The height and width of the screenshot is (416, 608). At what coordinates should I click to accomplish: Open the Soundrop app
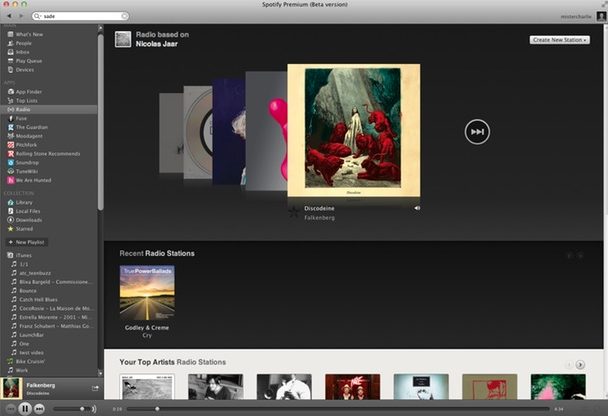(27, 162)
